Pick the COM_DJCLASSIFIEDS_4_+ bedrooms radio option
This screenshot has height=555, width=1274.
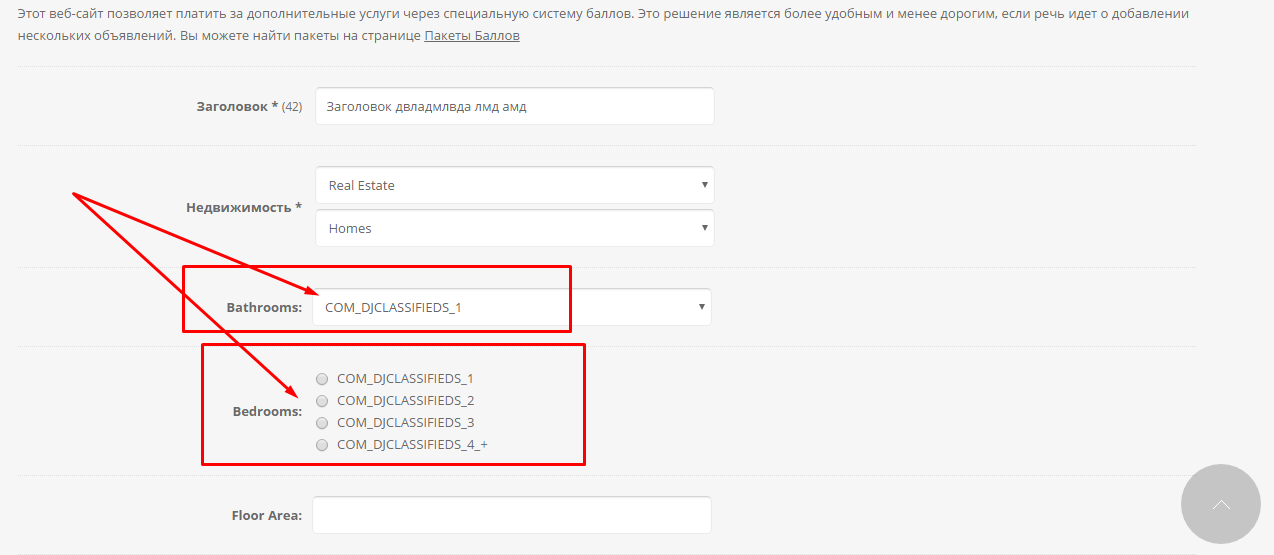point(322,445)
